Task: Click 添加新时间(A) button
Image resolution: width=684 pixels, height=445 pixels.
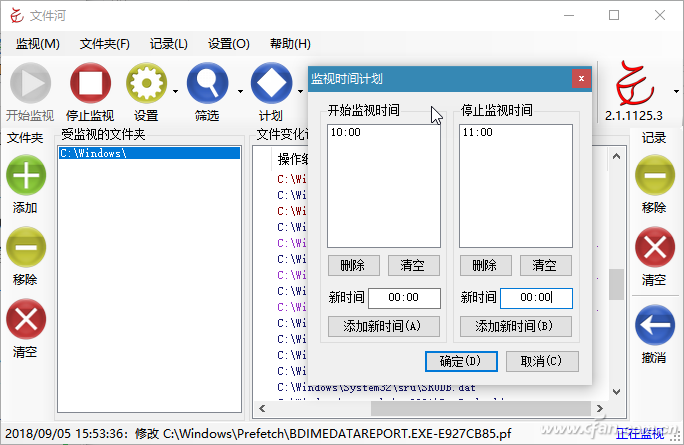Action: [384, 326]
